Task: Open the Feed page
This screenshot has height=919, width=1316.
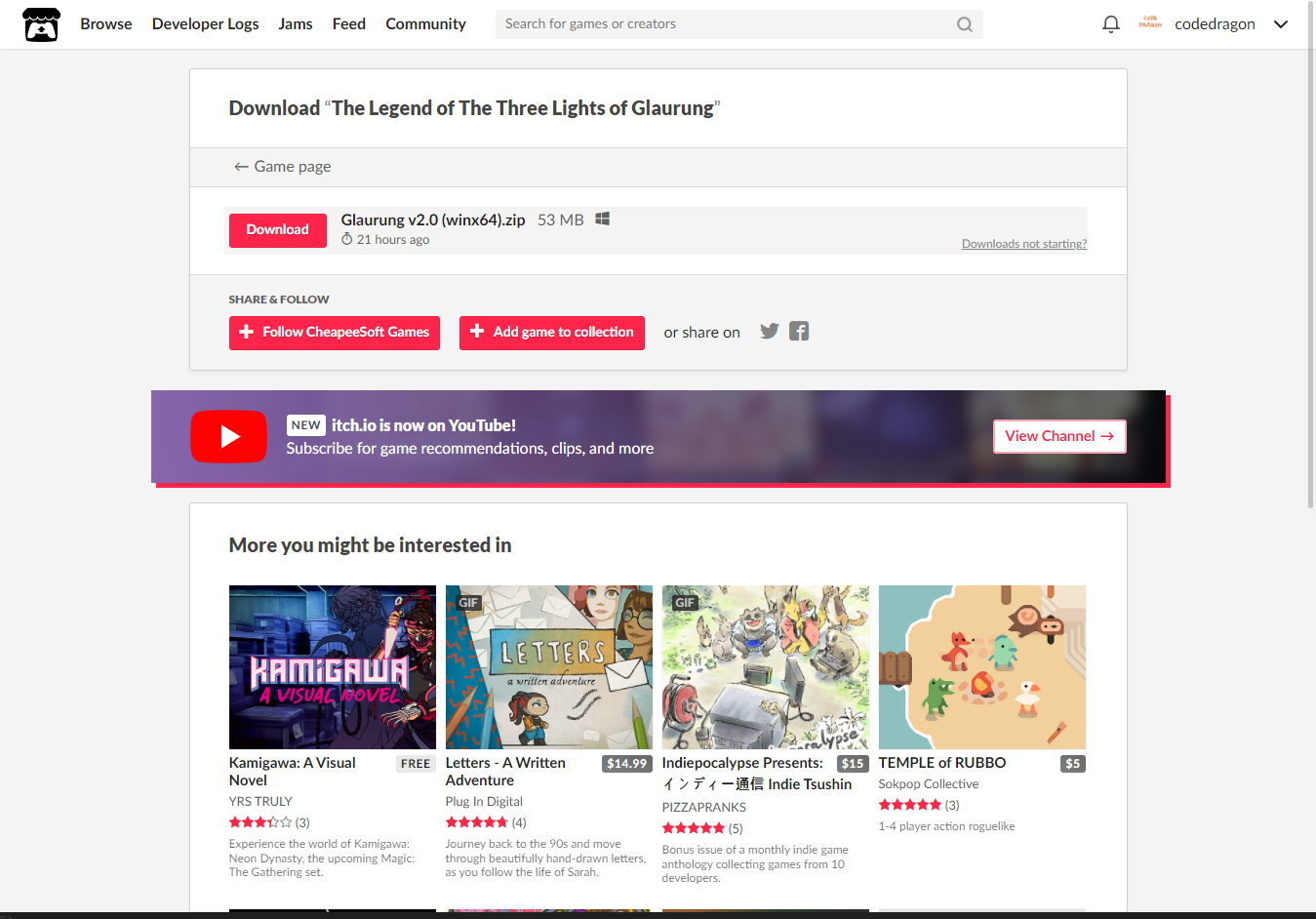Action: tap(349, 24)
